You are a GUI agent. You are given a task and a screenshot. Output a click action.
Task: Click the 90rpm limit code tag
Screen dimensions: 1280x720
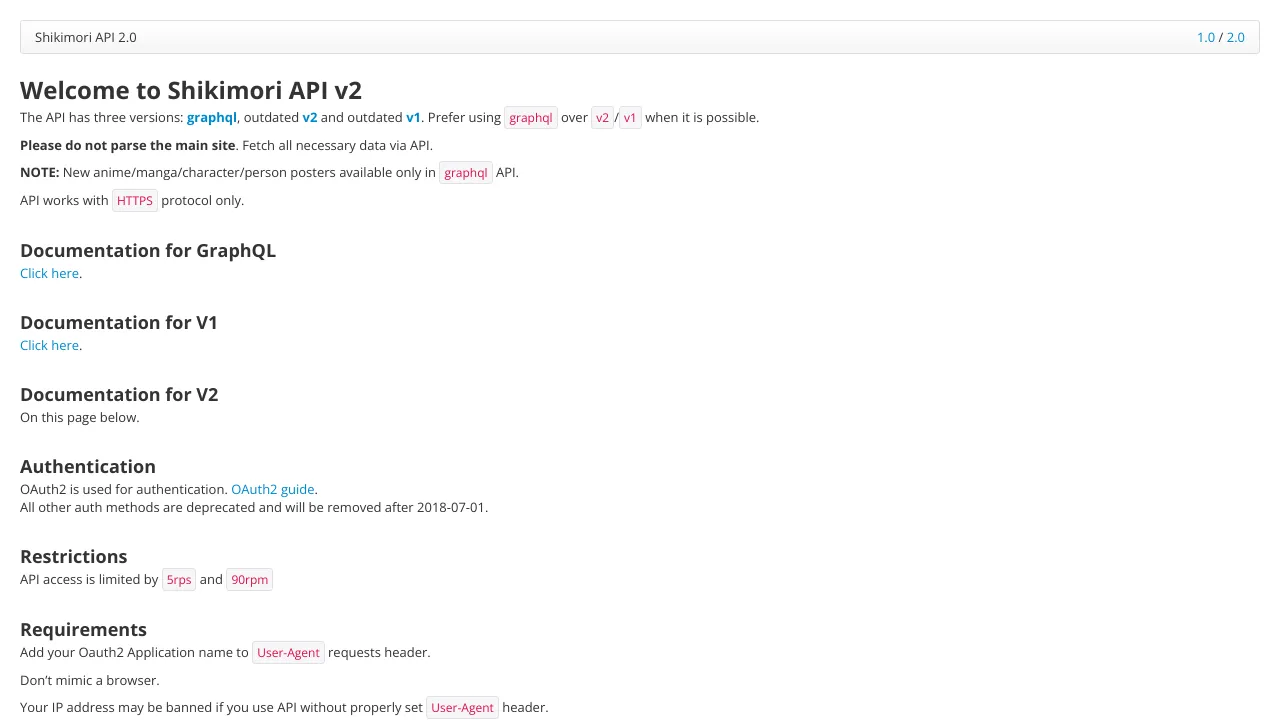[x=249, y=580]
